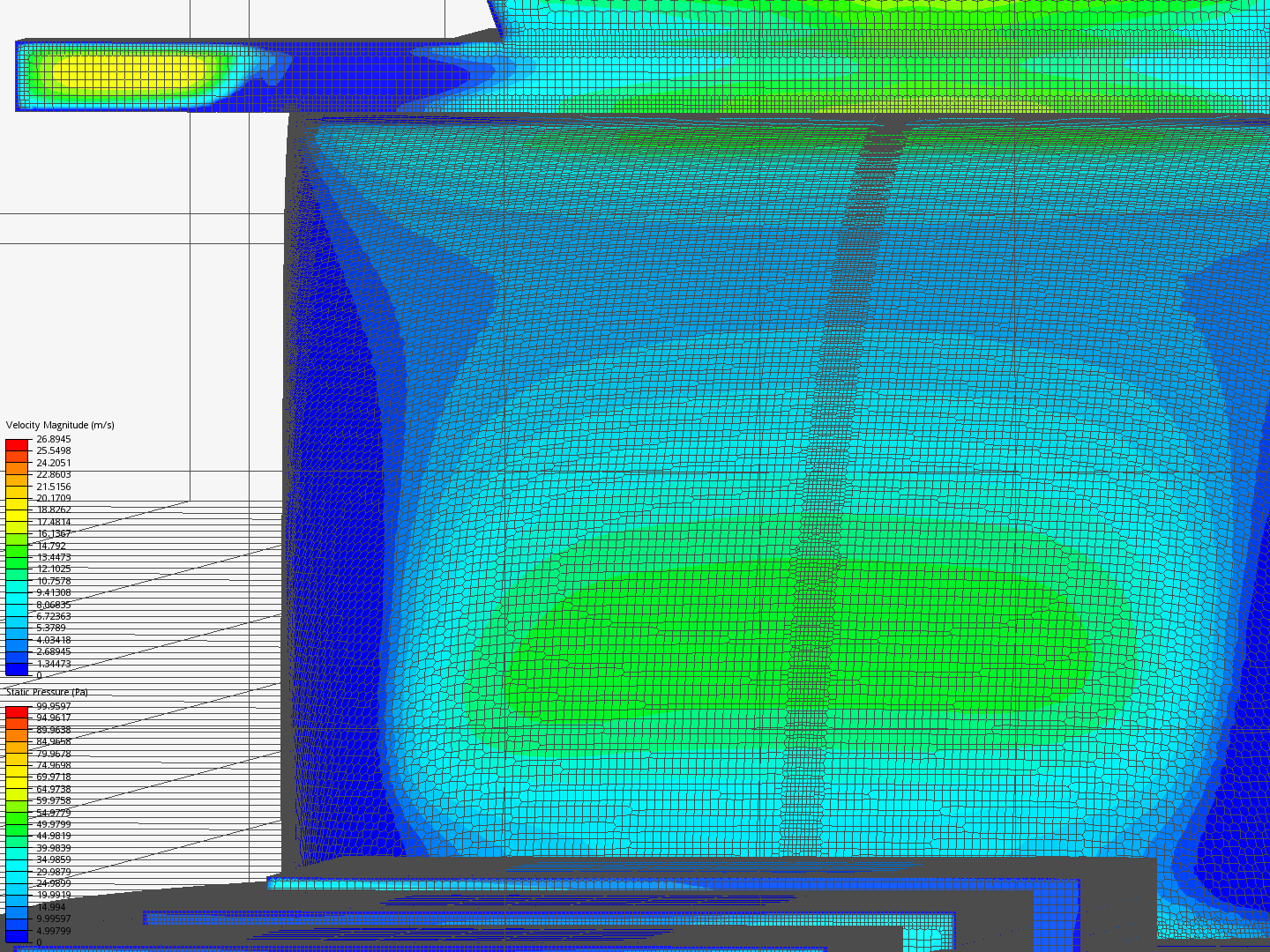Pick the red swatch in Static Pressure legend
The height and width of the screenshot is (952, 1270).
pyautogui.click(x=18, y=712)
